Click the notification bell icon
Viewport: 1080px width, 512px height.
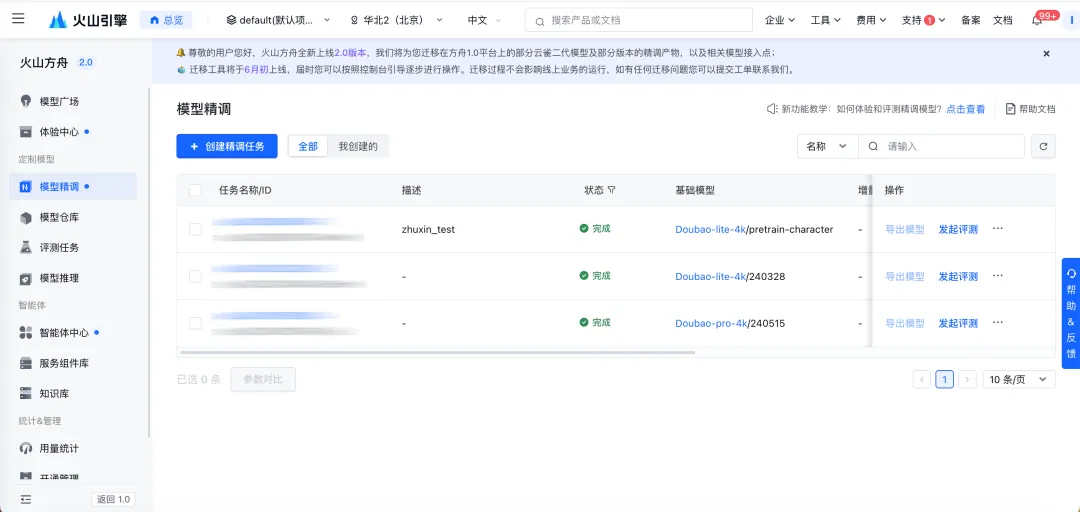(1037, 21)
